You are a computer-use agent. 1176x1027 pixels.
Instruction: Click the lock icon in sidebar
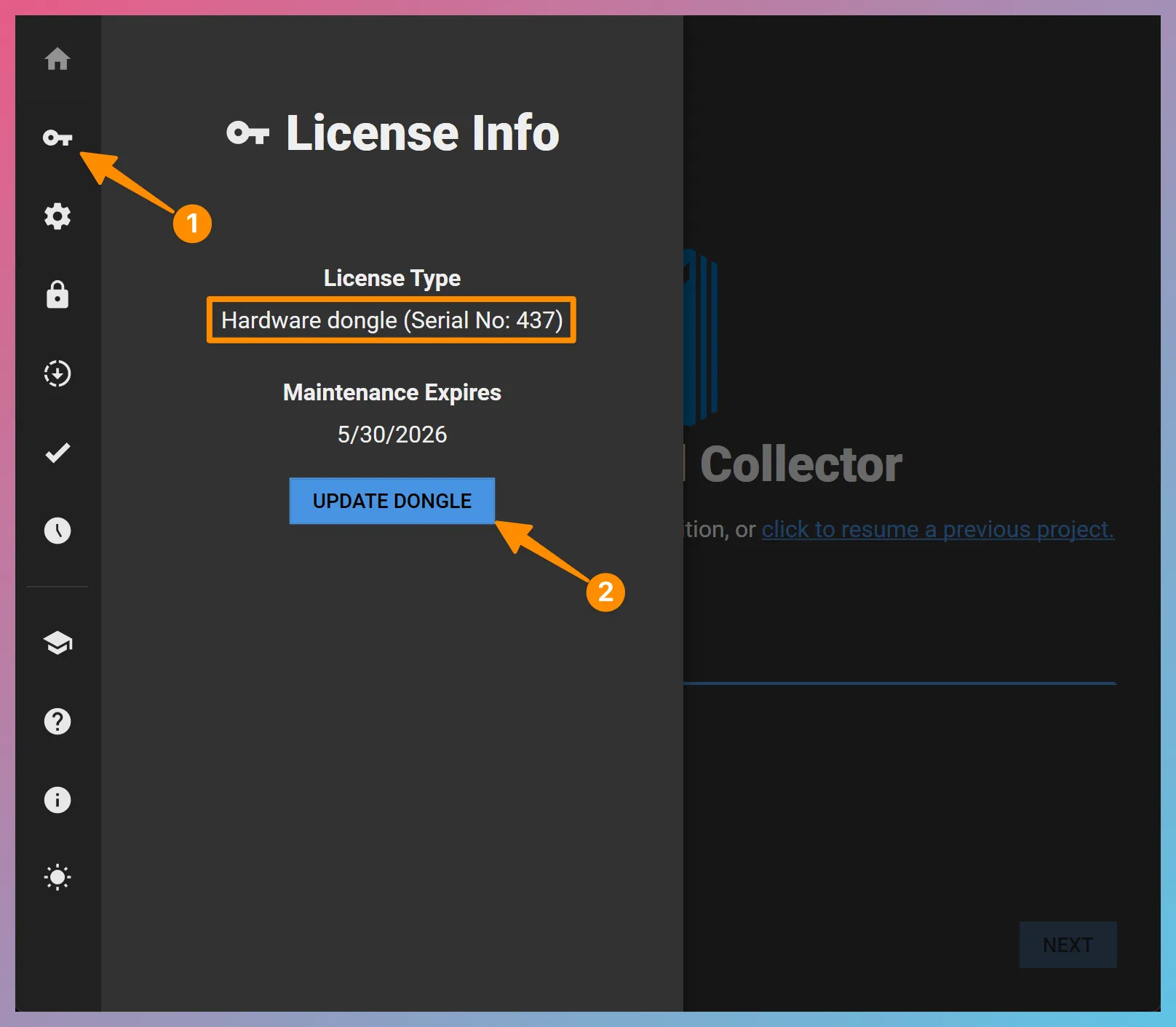point(57,296)
